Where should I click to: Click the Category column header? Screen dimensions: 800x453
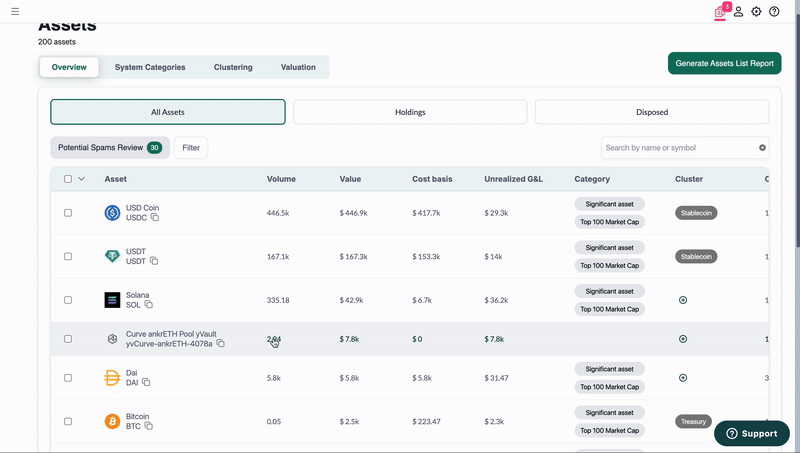592,179
